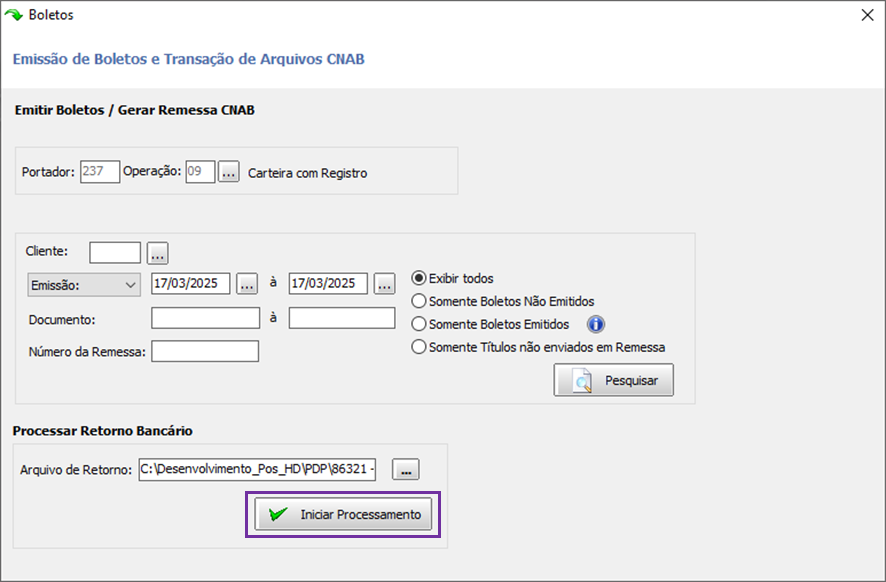The width and height of the screenshot is (886, 582).
Task: Select Somente Boletos Não Emitidos option
Action: coord(419,301)
